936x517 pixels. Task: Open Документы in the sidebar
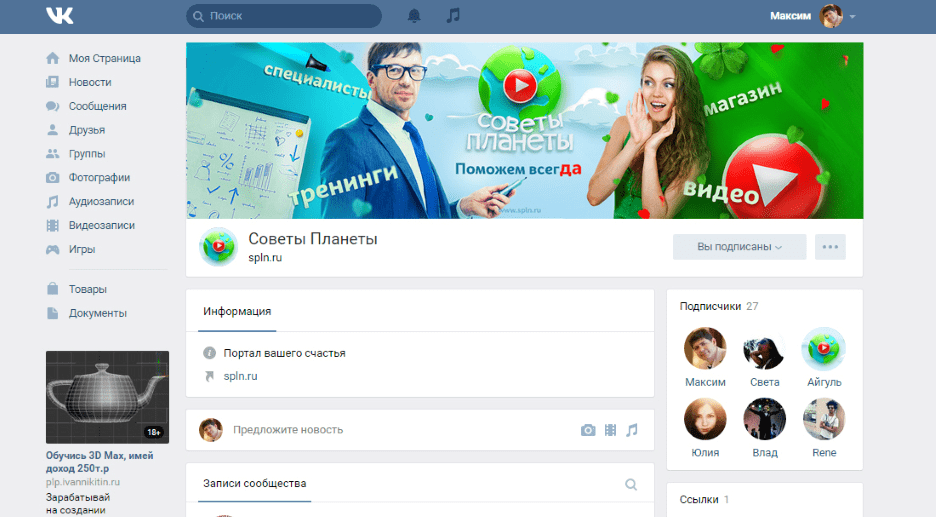97,313
